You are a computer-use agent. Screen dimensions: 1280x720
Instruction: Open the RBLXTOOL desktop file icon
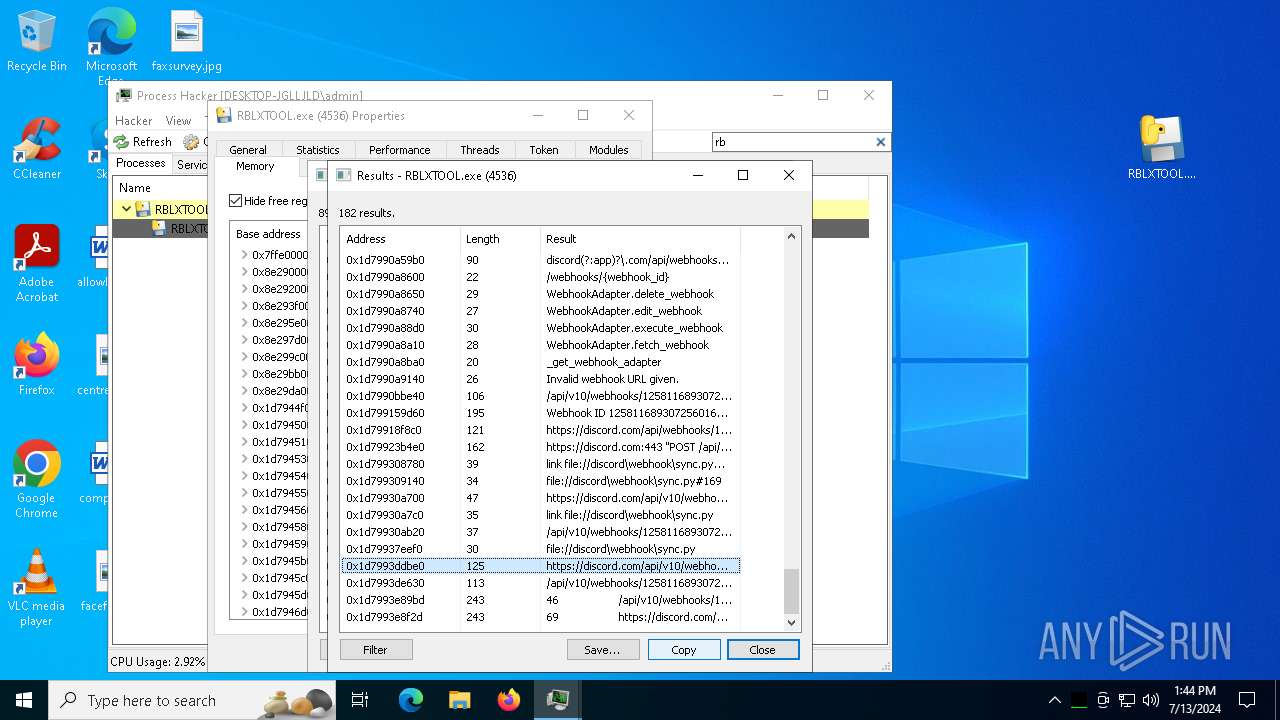(x=1161, y=148)
